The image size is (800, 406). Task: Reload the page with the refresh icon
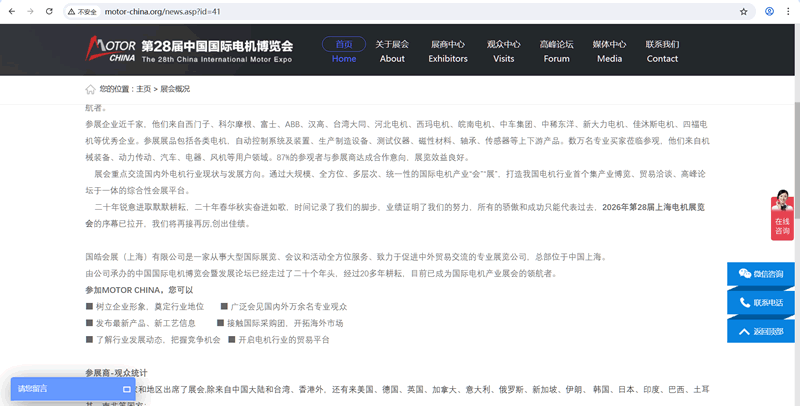52,11
